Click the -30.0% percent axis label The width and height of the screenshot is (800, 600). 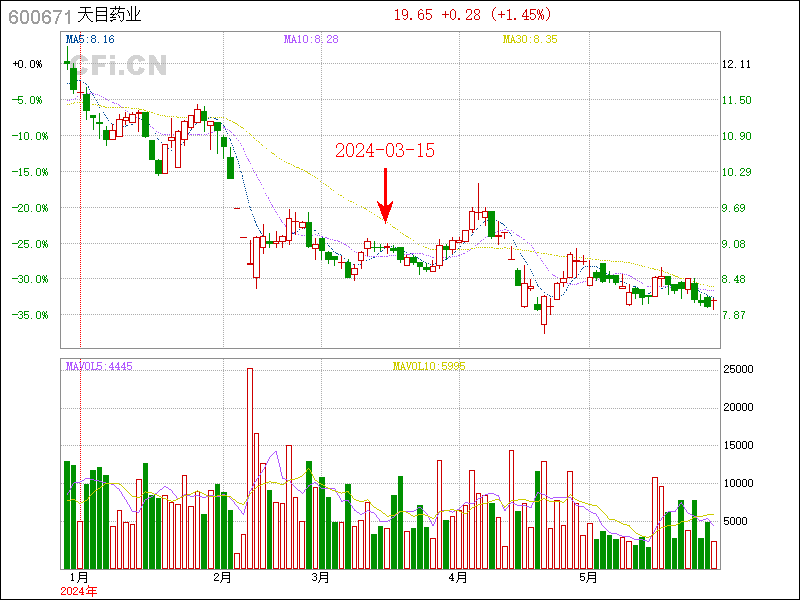pyautogui.click(x=30, y=280)
